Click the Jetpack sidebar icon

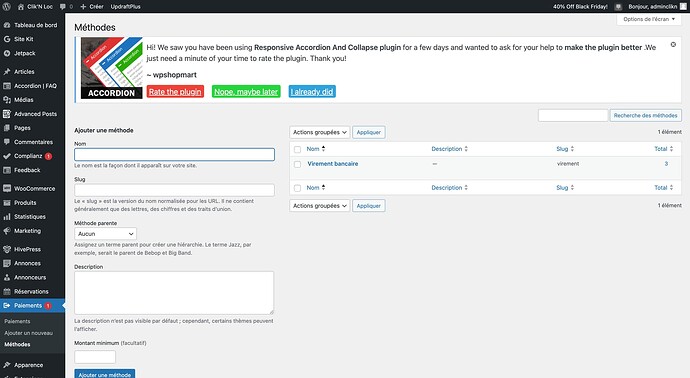7,53
